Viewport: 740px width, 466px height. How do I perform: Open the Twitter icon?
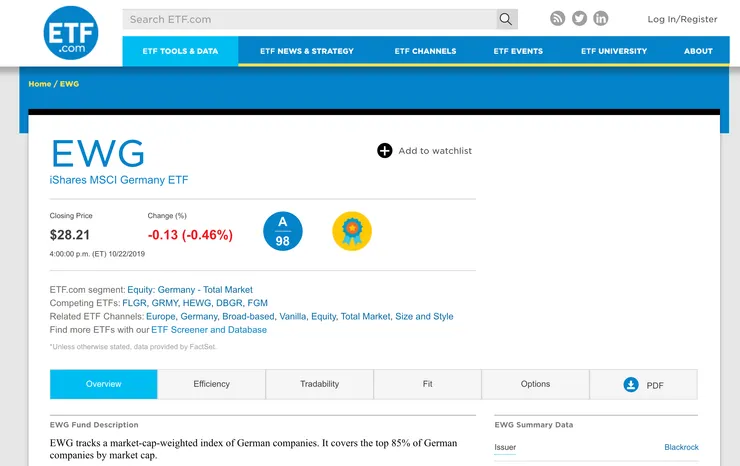click(579, 18)
